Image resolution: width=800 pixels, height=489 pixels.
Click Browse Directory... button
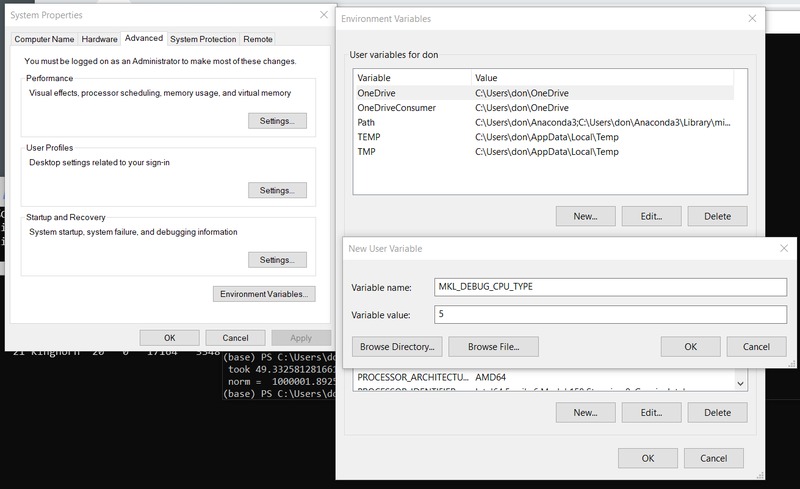tap(396, 346)
